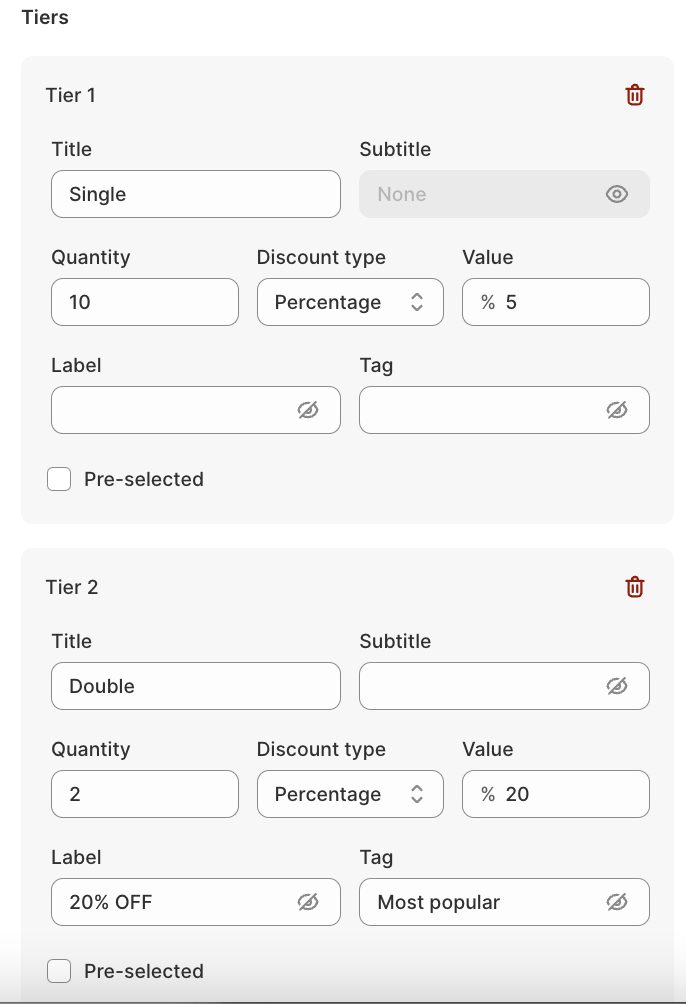The width and height of the screenshot is (686, 1004).
Task: Enable Pre-selected checkbox for Tier 2
Action: click(x=60, y=971)
